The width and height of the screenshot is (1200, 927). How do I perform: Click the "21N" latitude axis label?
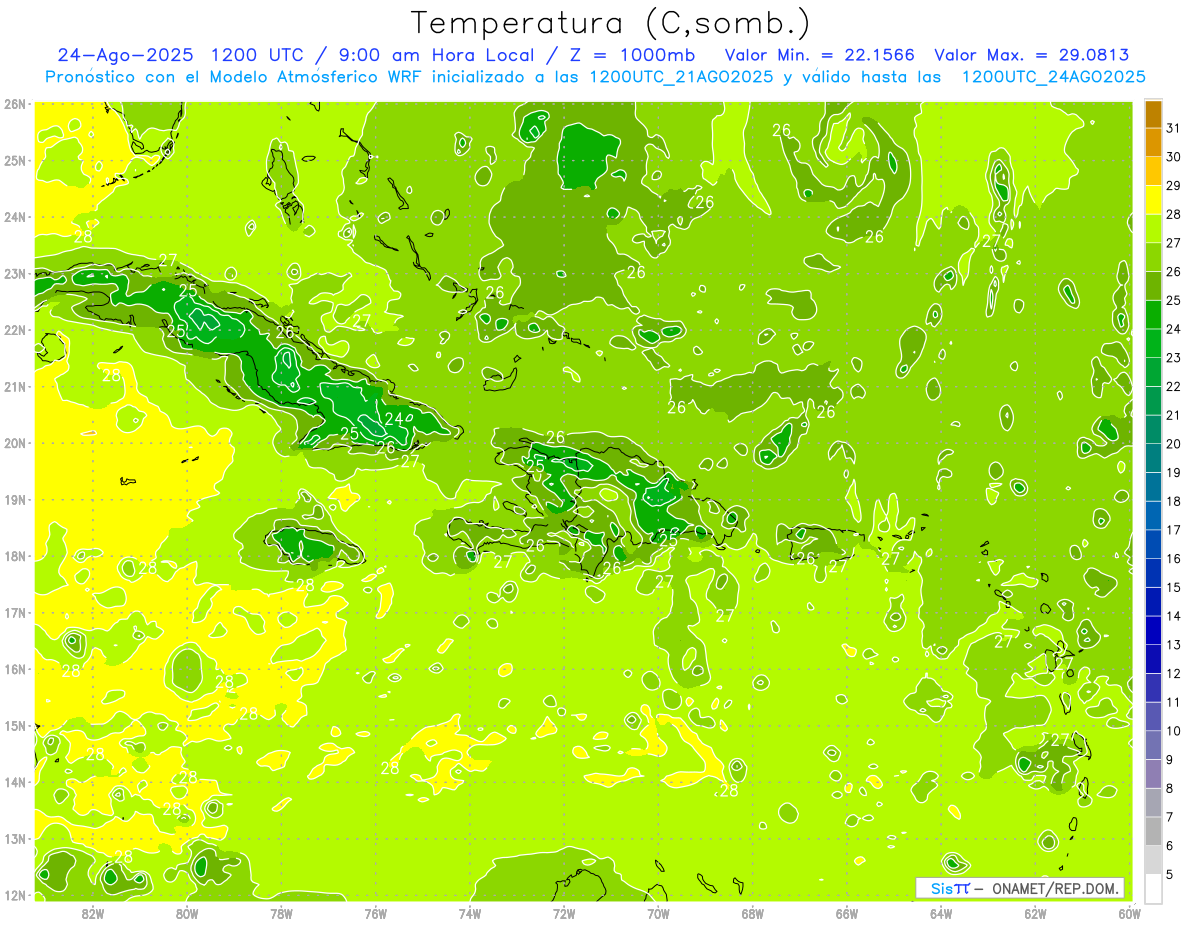click(x=16, y=386)
